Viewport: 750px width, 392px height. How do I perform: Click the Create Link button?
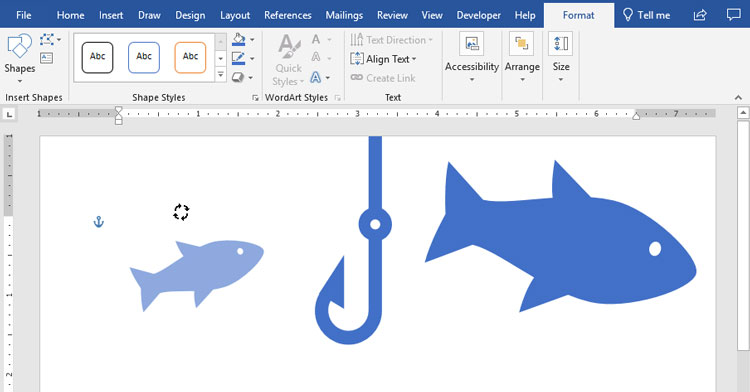(x=383, y=77)
